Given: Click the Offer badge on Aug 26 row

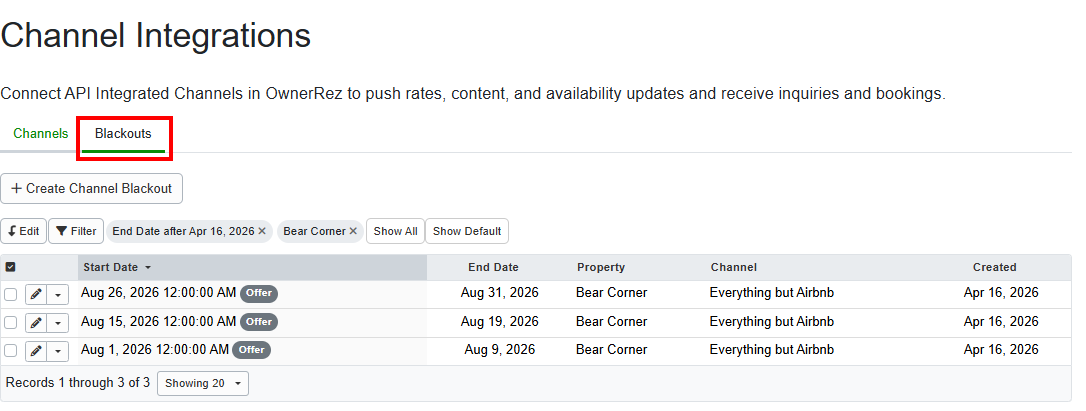Looking at the screenshot, I should [259, 294].
